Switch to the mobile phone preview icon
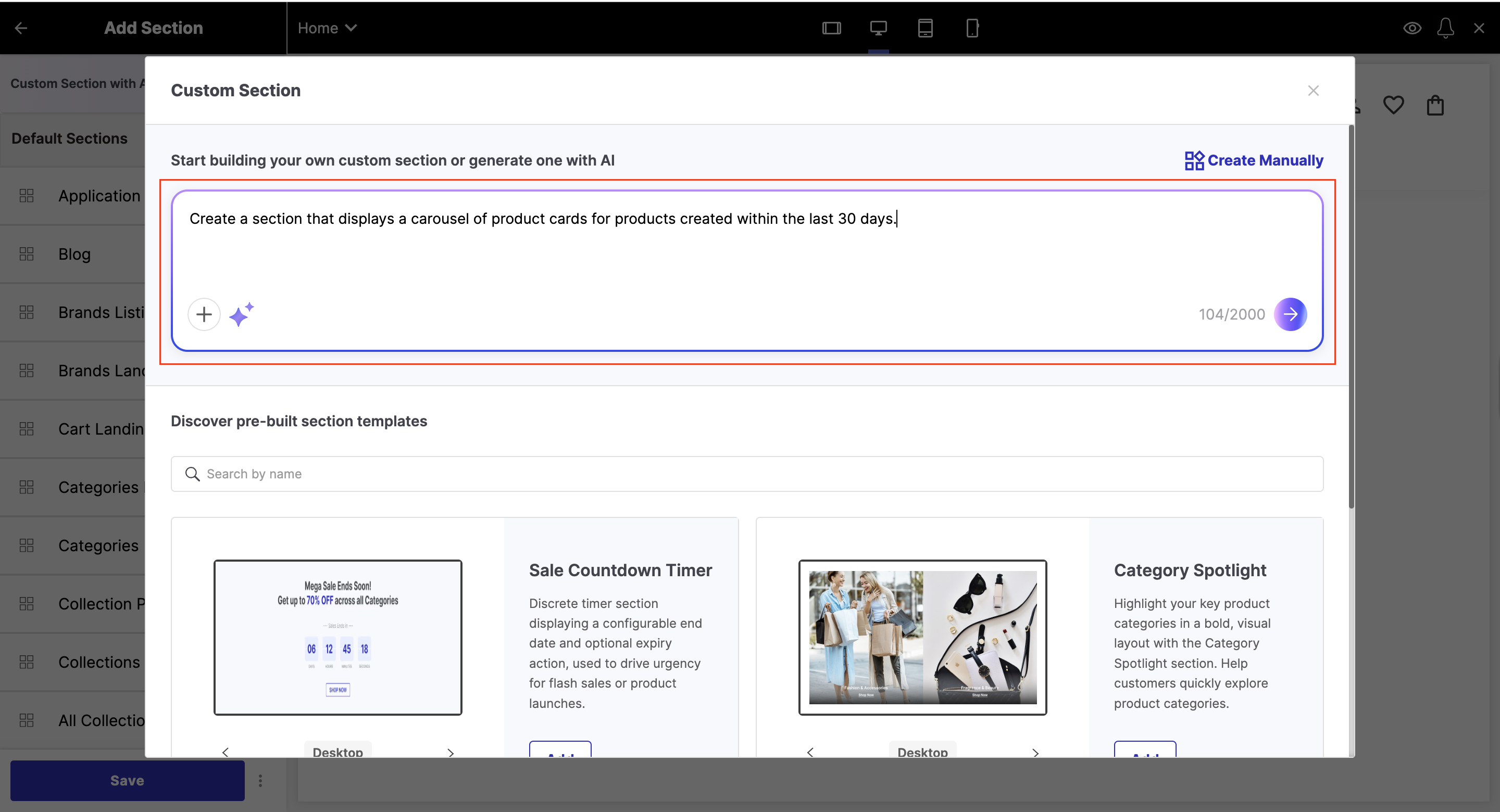This screenshot has width=1500, height=812. [972, 28]
